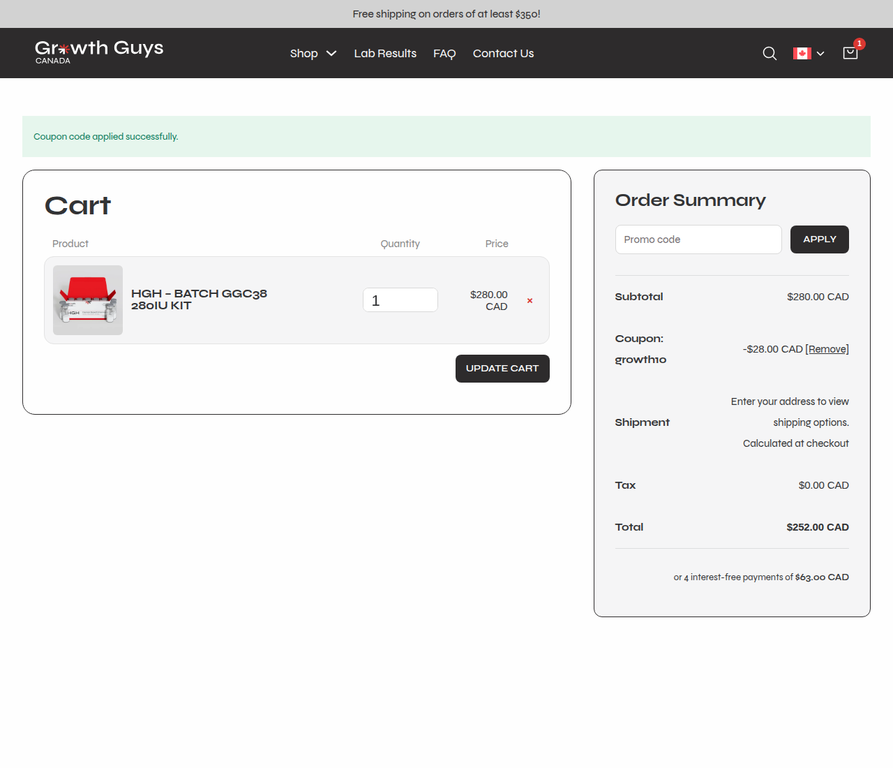The width and height of the screenshot is (893, 768).
Task: Click the Update Cart button
Action: click(502, 368)
